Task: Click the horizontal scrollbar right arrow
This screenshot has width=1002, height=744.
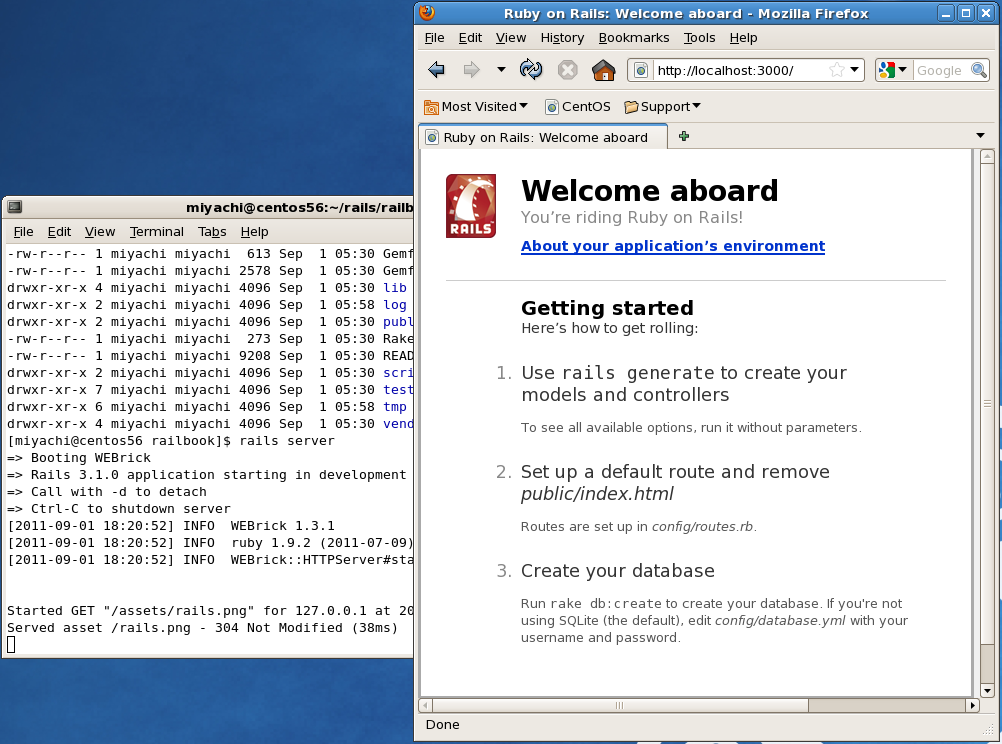Action: pos(973,706)
